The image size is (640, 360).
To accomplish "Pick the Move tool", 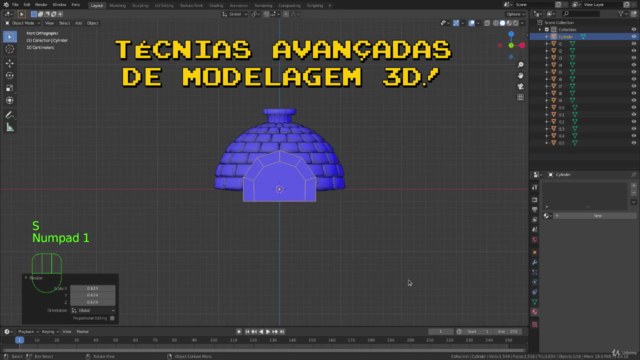I will [10, 63].
